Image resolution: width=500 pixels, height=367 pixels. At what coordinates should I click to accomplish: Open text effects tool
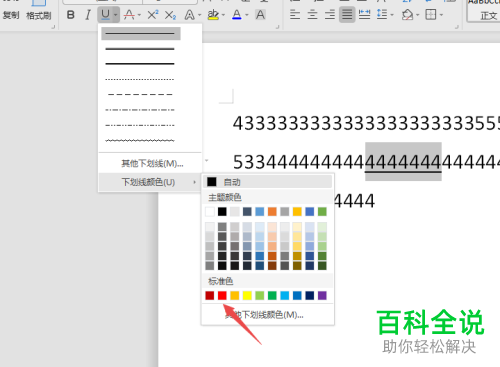click(x=190, y=15)
